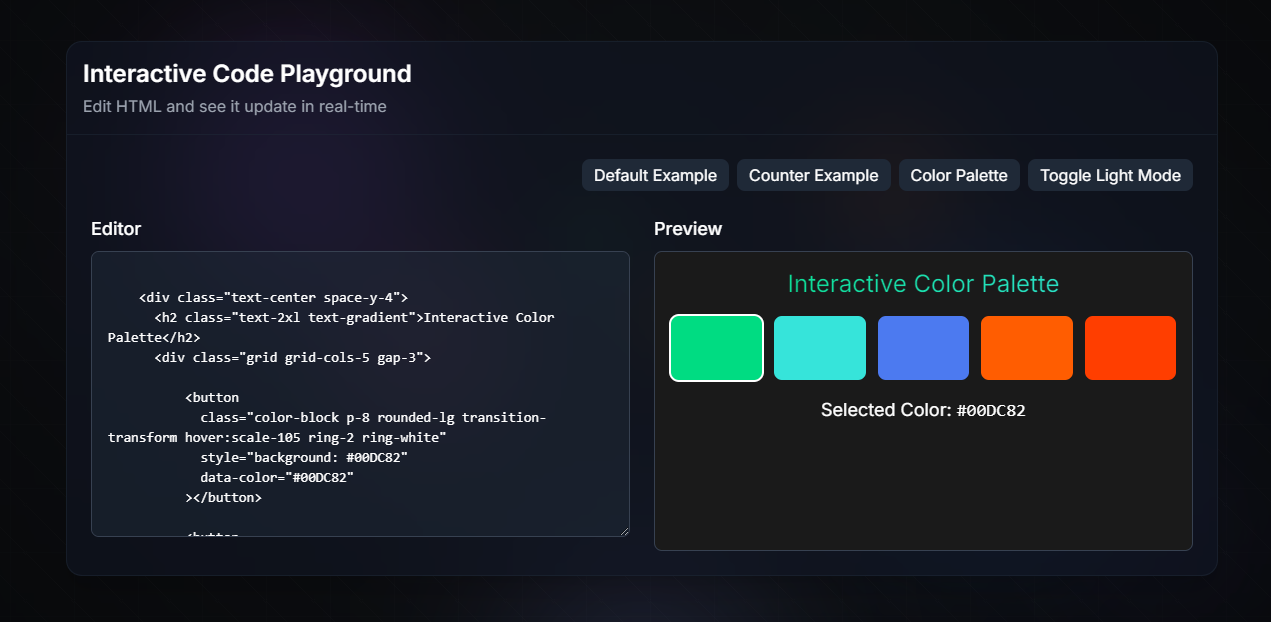Click the 'Interactive Code Playground' title

click(247, 74)
